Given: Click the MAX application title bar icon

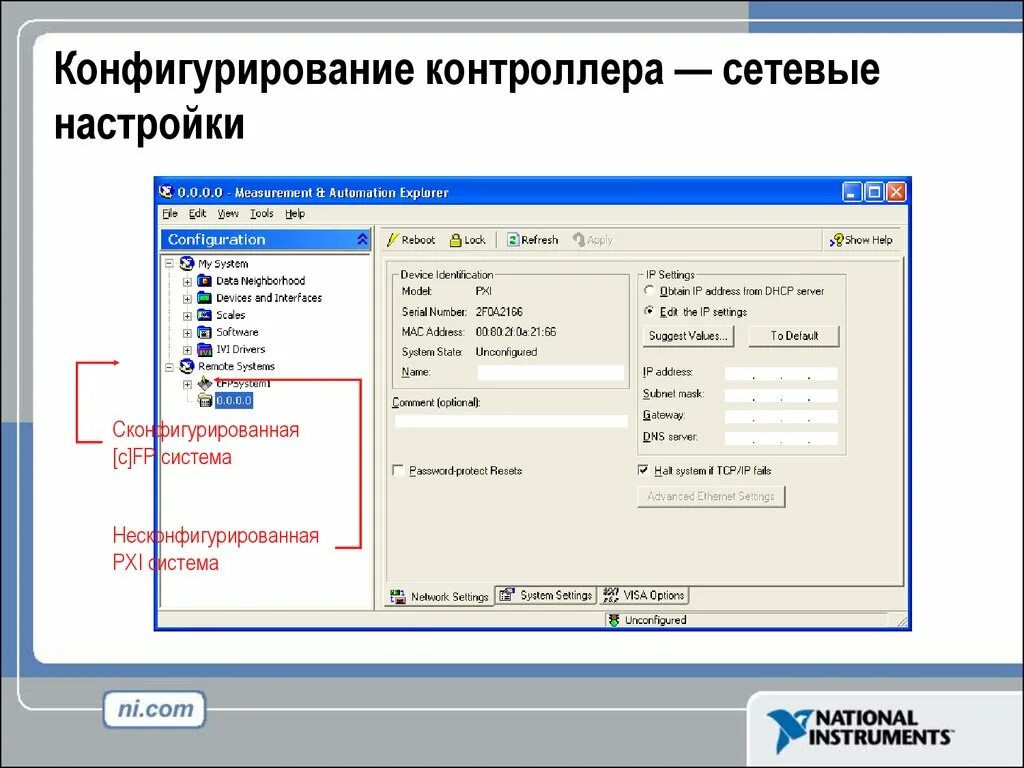Looking at the screenshot, I should click(x=166, y=192).
